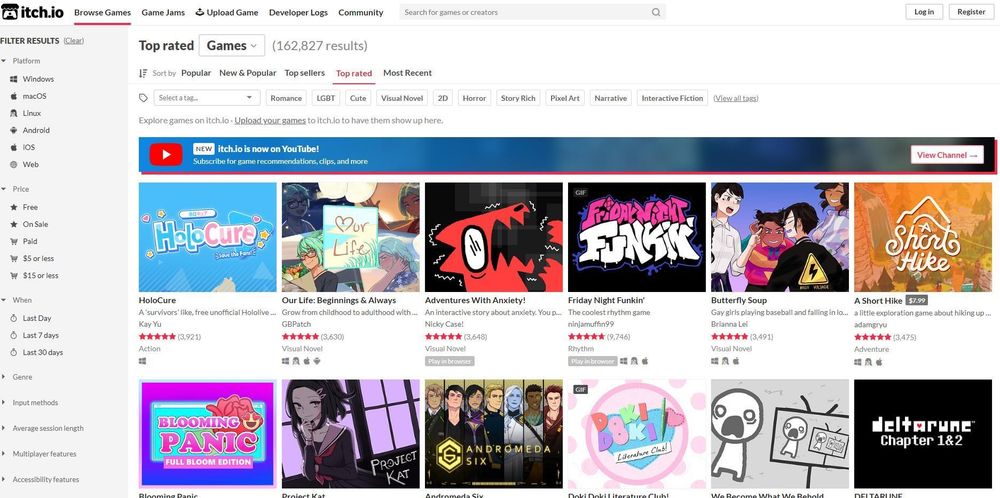The height and width of the screenshot is (498, 1000).
Task: Open the View all tags link
Action: tap(736, 98)
